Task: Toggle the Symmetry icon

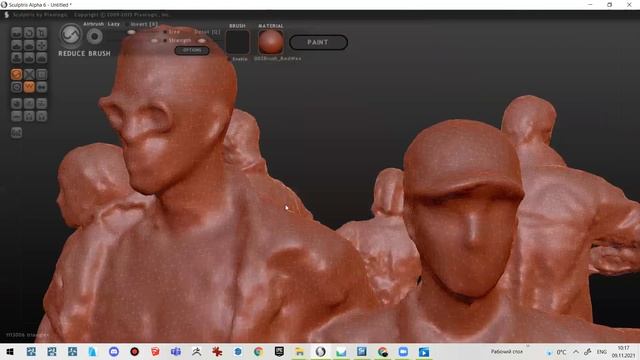Action: (42, 87)
